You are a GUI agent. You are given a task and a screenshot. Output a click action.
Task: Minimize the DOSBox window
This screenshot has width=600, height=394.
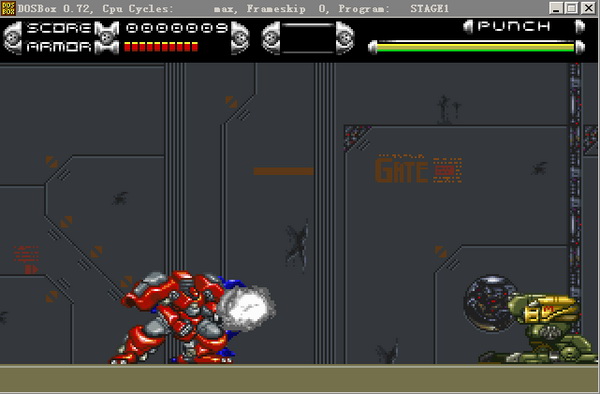(556, 8)
